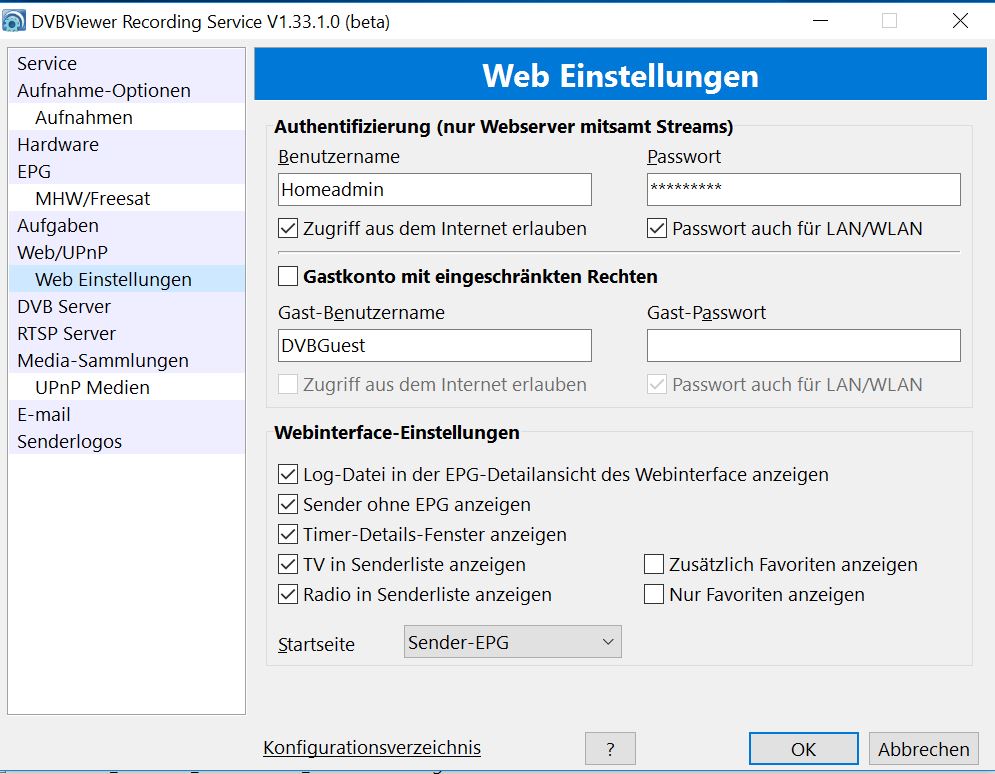The height and width of the screenshot is (774, 995).
Task: Focus the Passwort input field
Action: (803, 189)
